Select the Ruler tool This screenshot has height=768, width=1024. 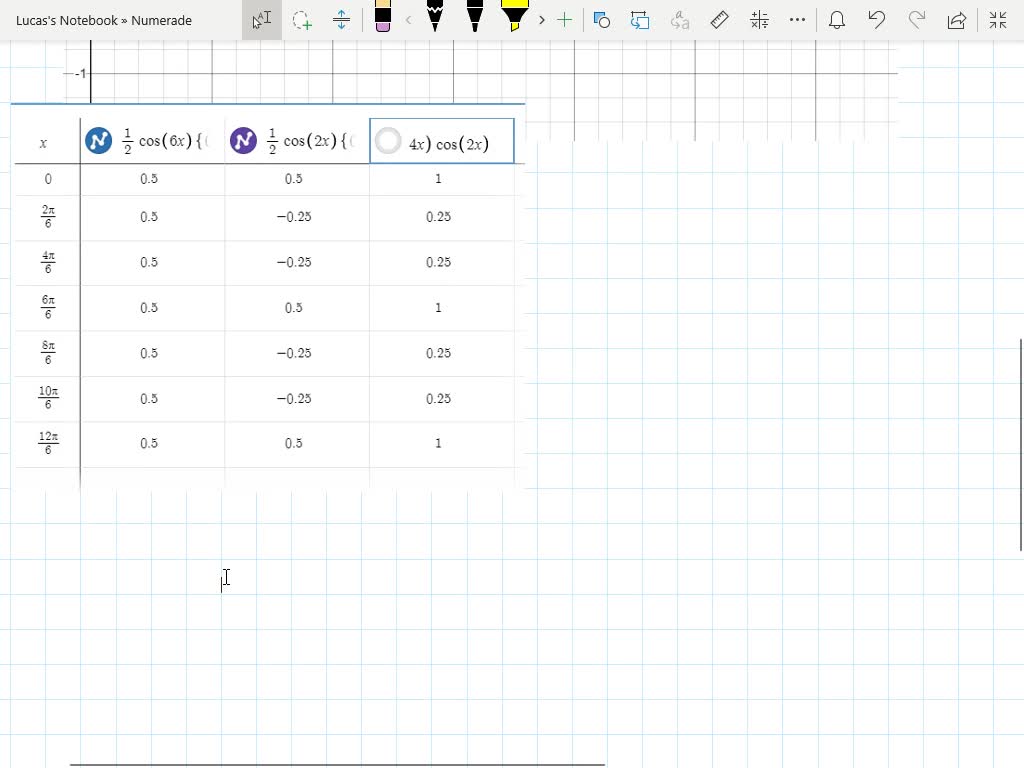719,20
